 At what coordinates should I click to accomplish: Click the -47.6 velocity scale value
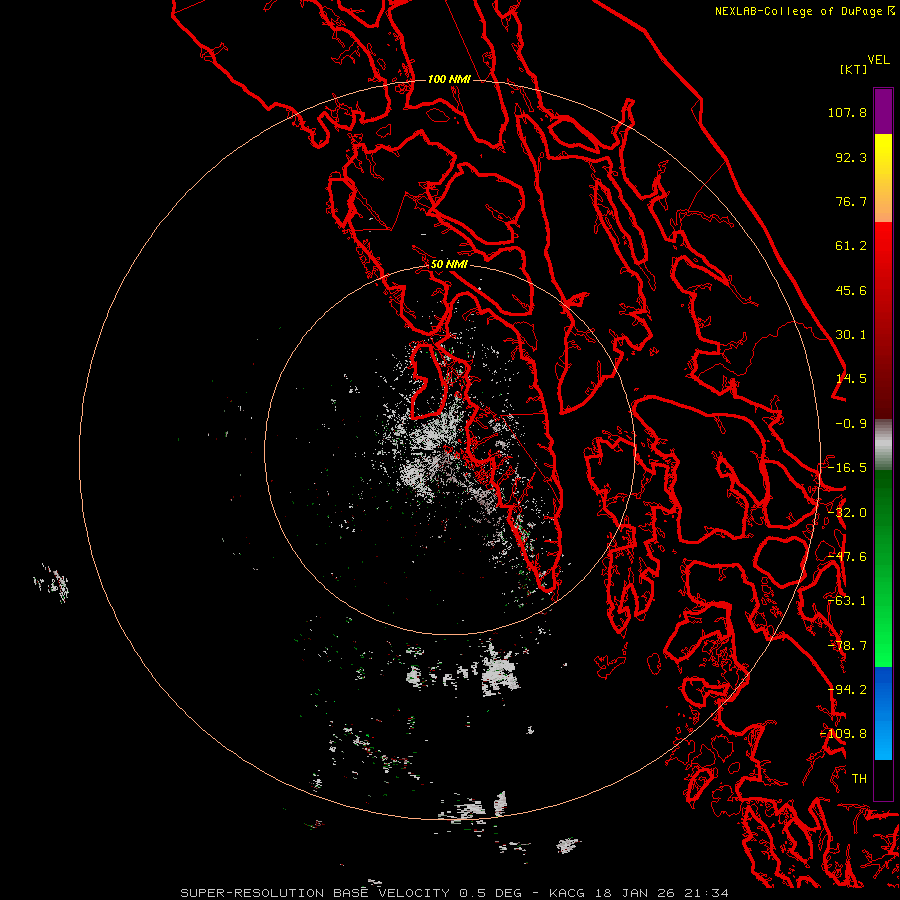847,557
